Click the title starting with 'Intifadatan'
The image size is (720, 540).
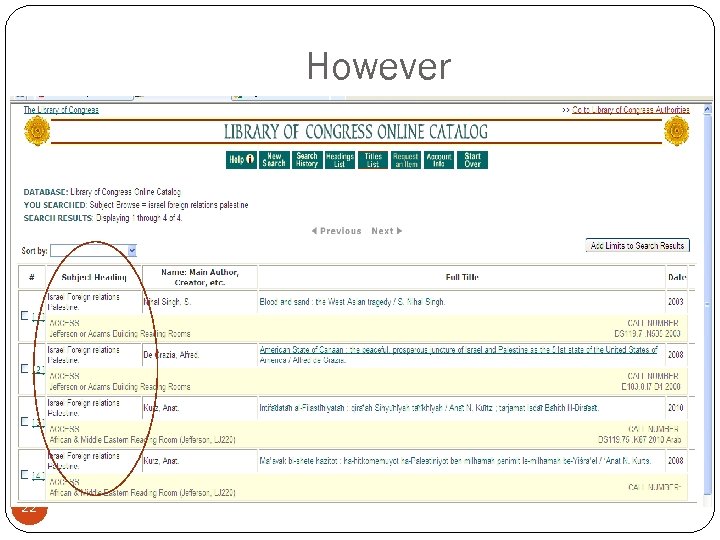coord(429,408)
